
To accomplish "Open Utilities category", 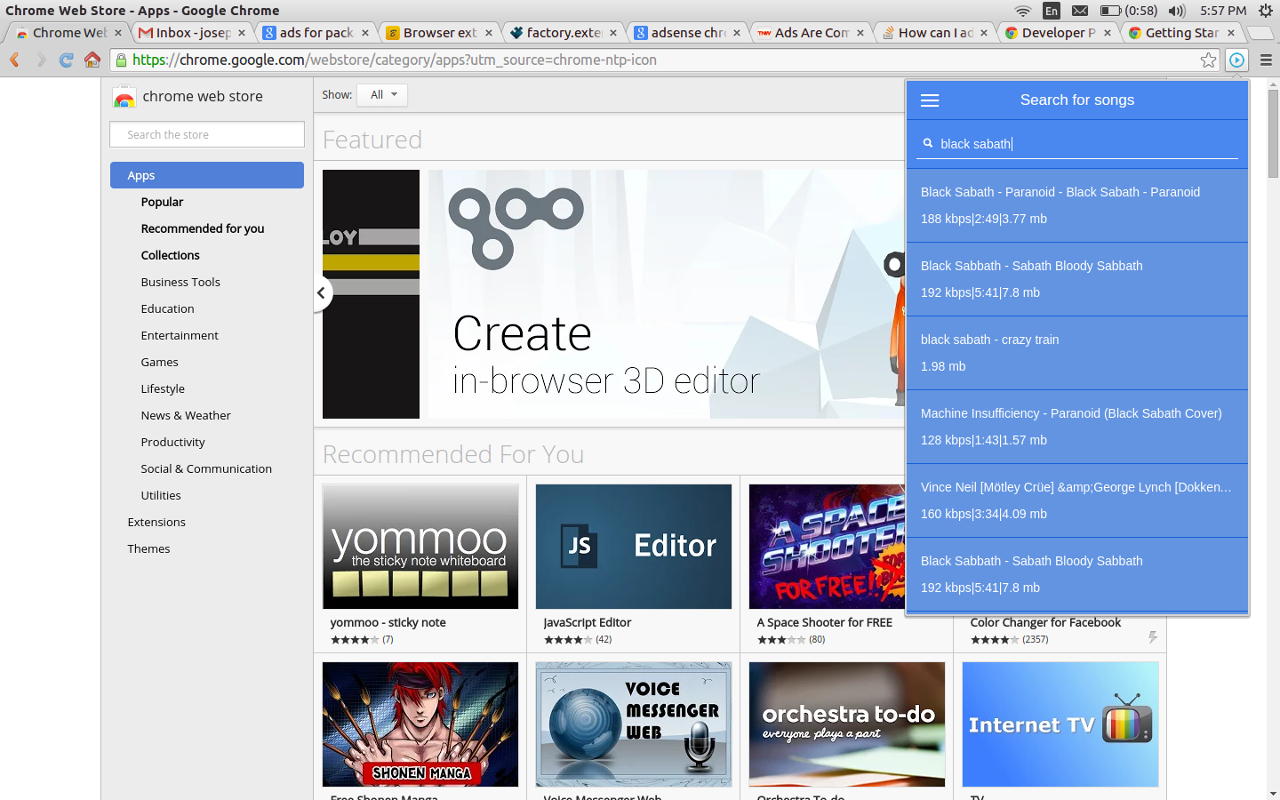I will coord(160,495).
